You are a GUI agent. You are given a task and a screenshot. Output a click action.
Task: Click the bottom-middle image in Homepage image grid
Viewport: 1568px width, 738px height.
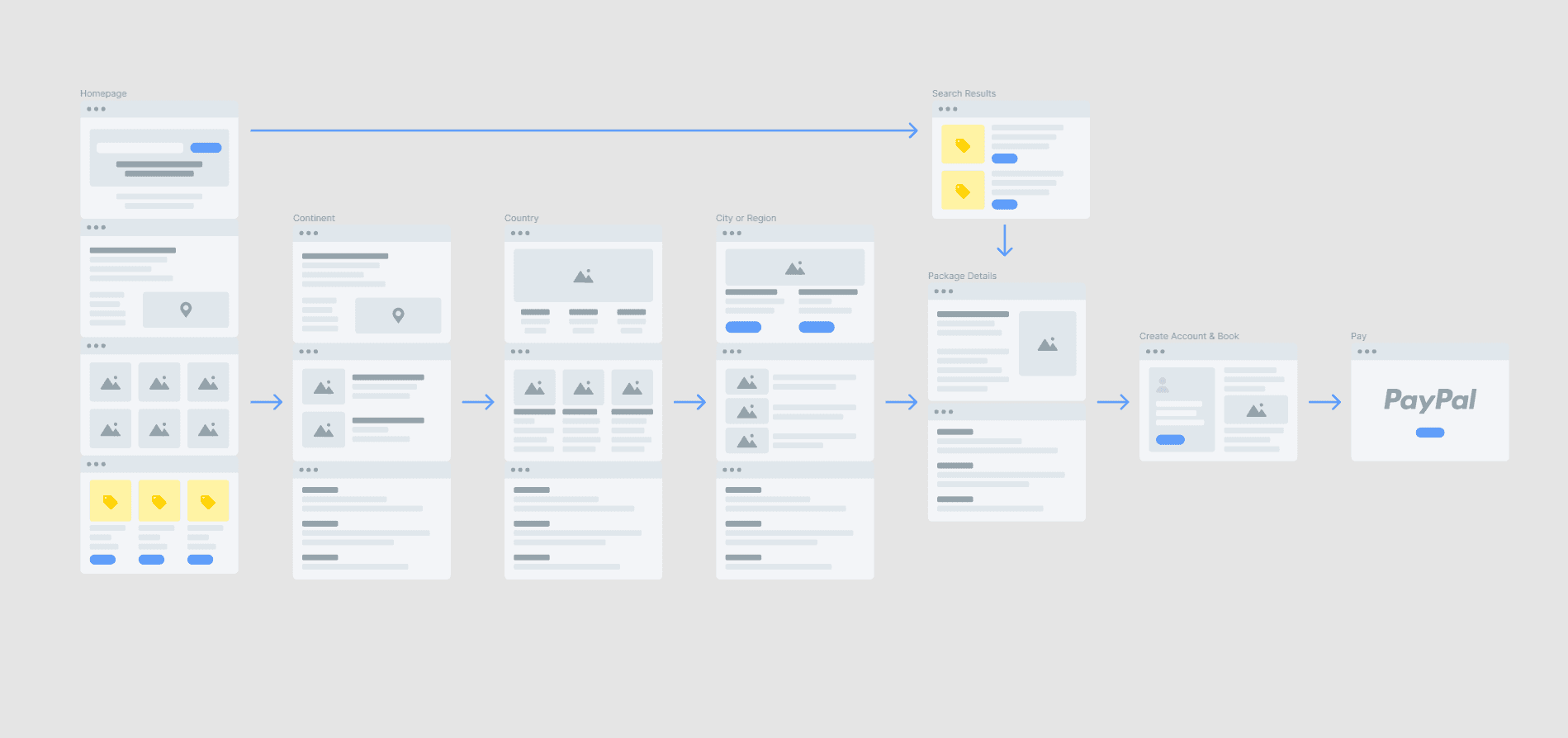(159, 429)
